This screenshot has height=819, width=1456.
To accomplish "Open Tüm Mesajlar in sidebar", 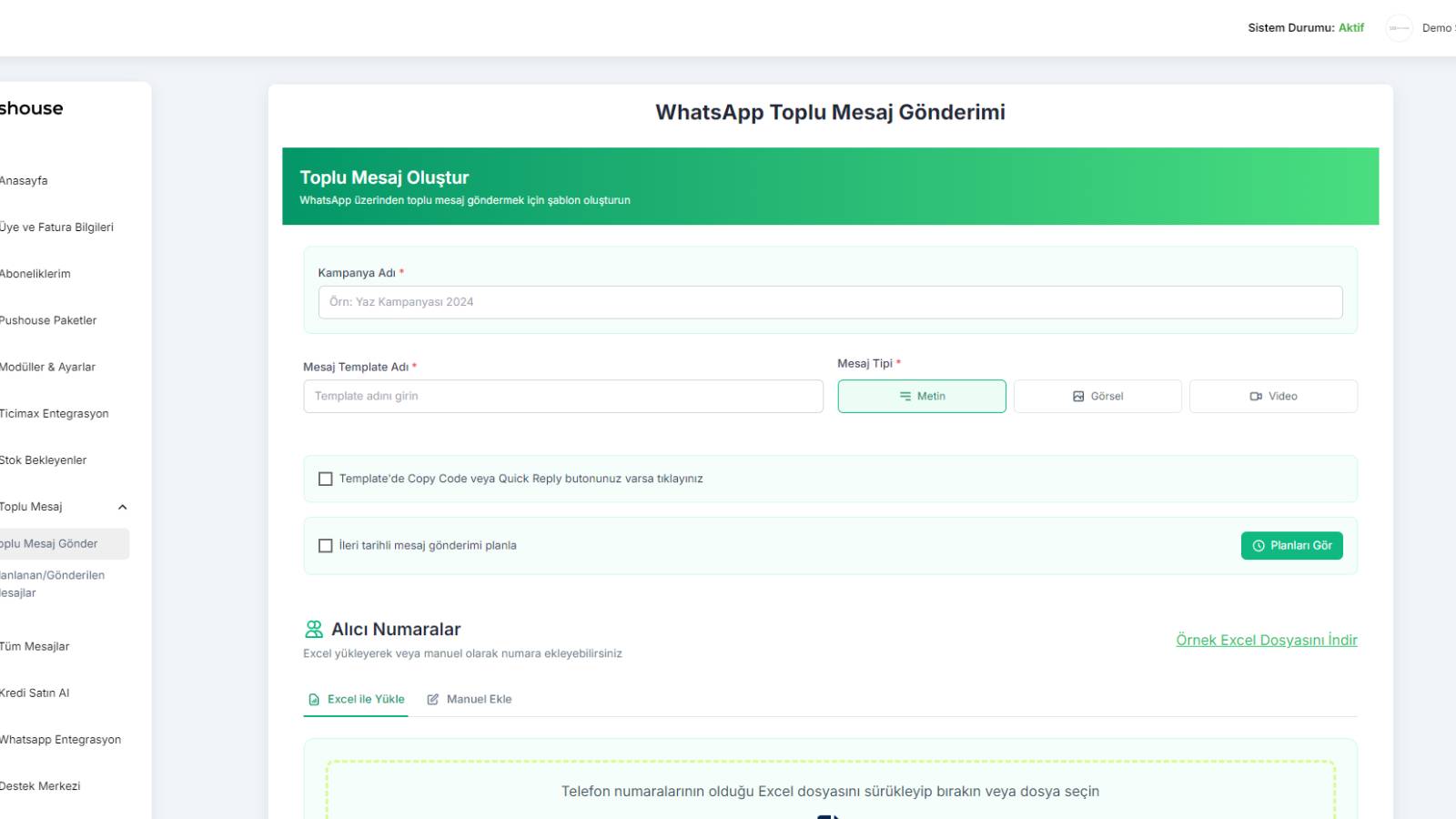I will pos(35,646).
